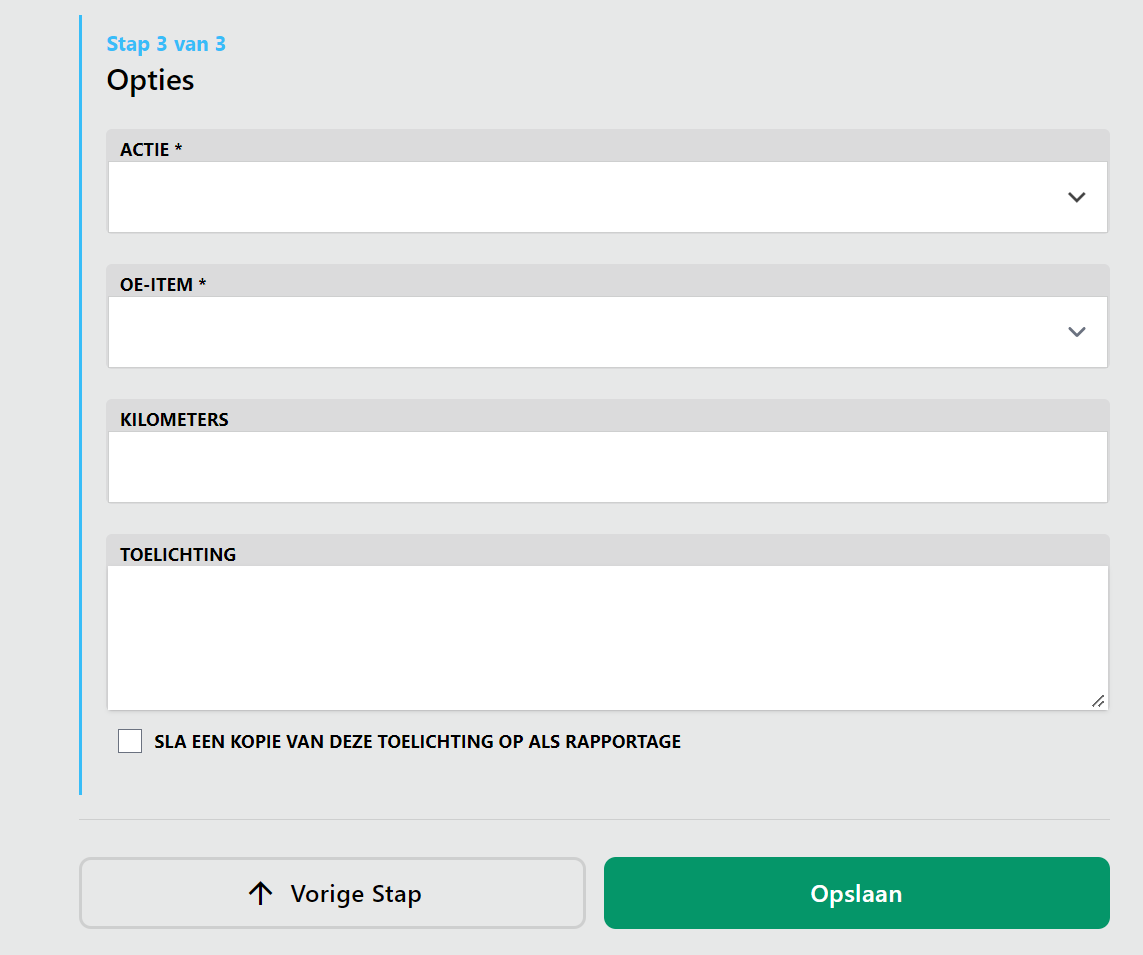Open the OE-ITEM select box
The width and height of the screenshot is (1143, 955).
tap(590, 332)
